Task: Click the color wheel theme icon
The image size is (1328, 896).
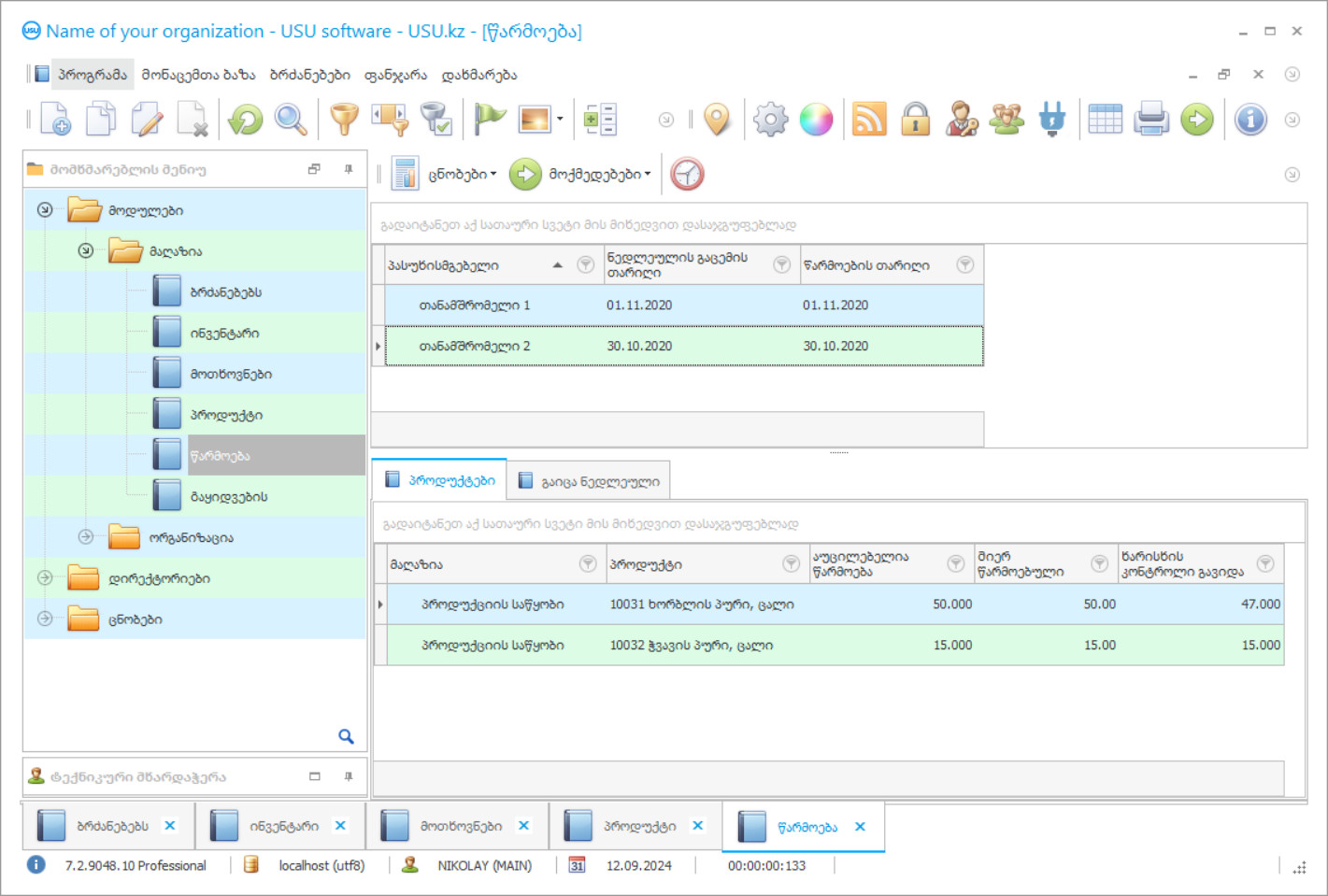Action: 816,120
